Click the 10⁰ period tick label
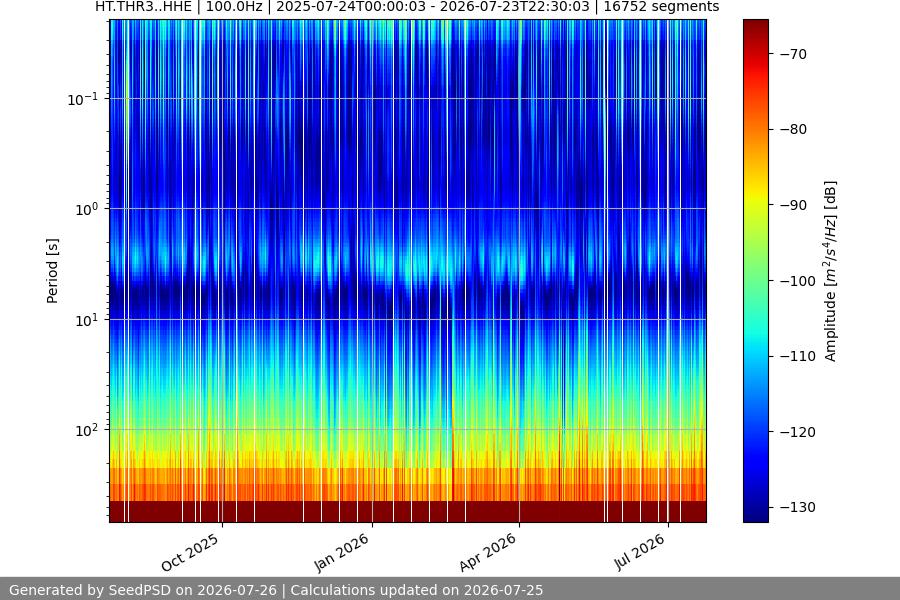Viewport: 900px width, 600px height. [x=87, y=209]
